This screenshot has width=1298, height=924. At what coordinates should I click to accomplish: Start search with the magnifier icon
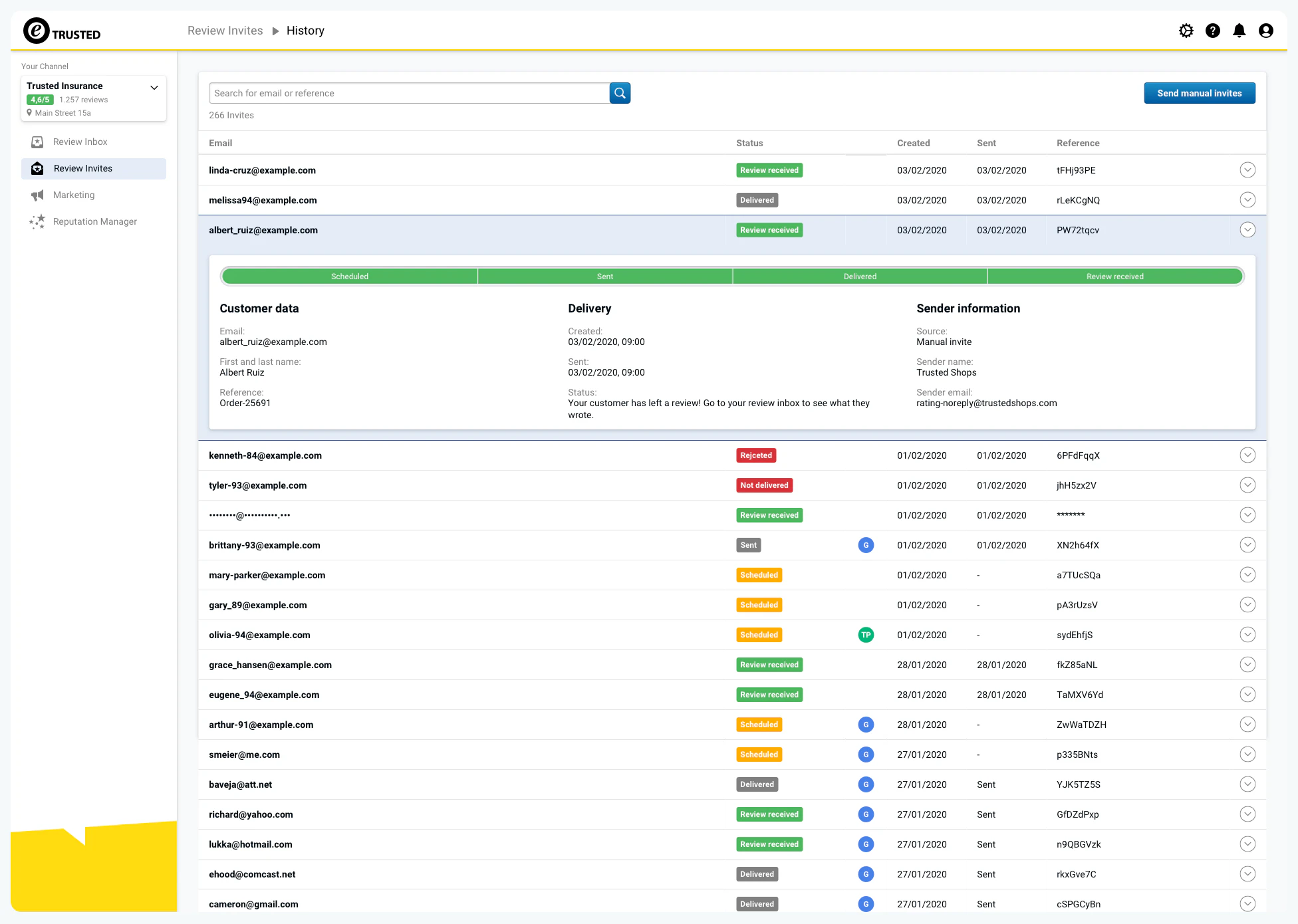point(620,93)
